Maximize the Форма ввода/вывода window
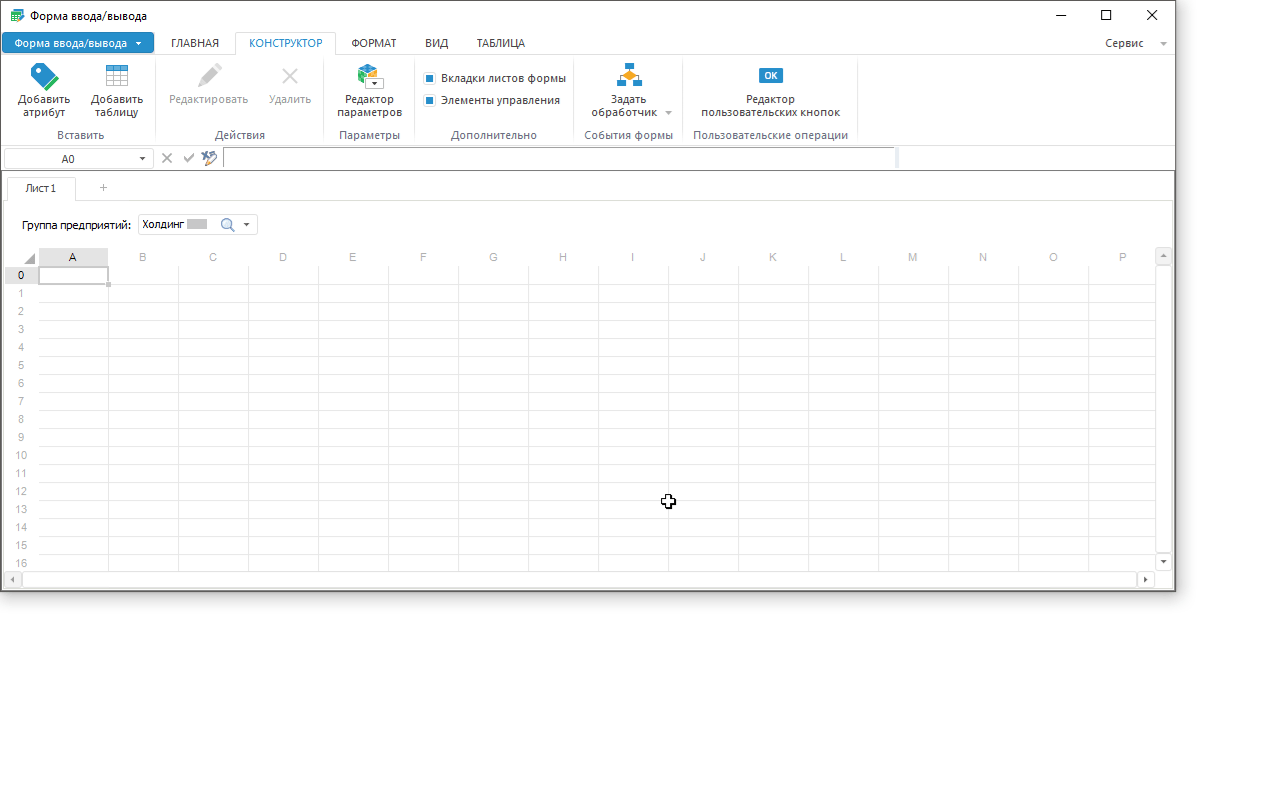Viewport: 1272px width, 793px height. 1106,15
